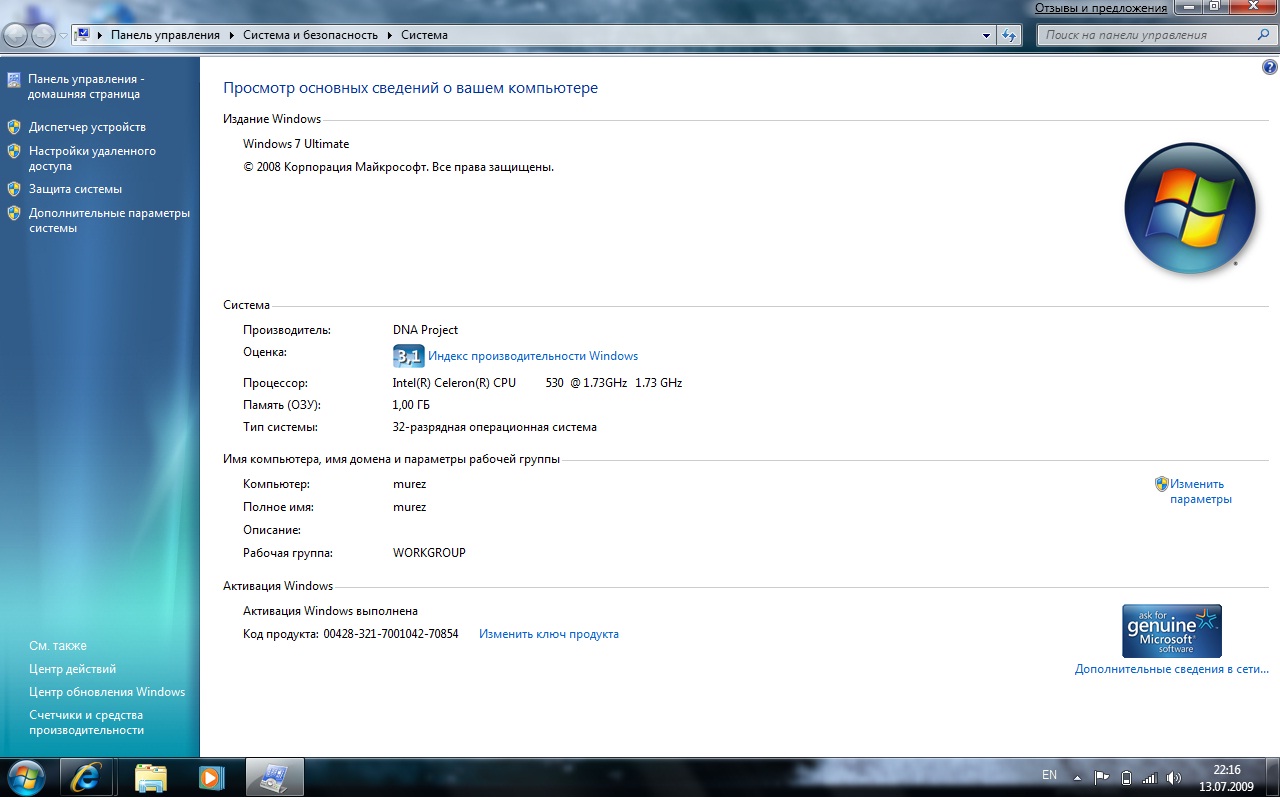Click Изменить параметры link
Screen dimensions: 1280x800
click(1200, 491)
